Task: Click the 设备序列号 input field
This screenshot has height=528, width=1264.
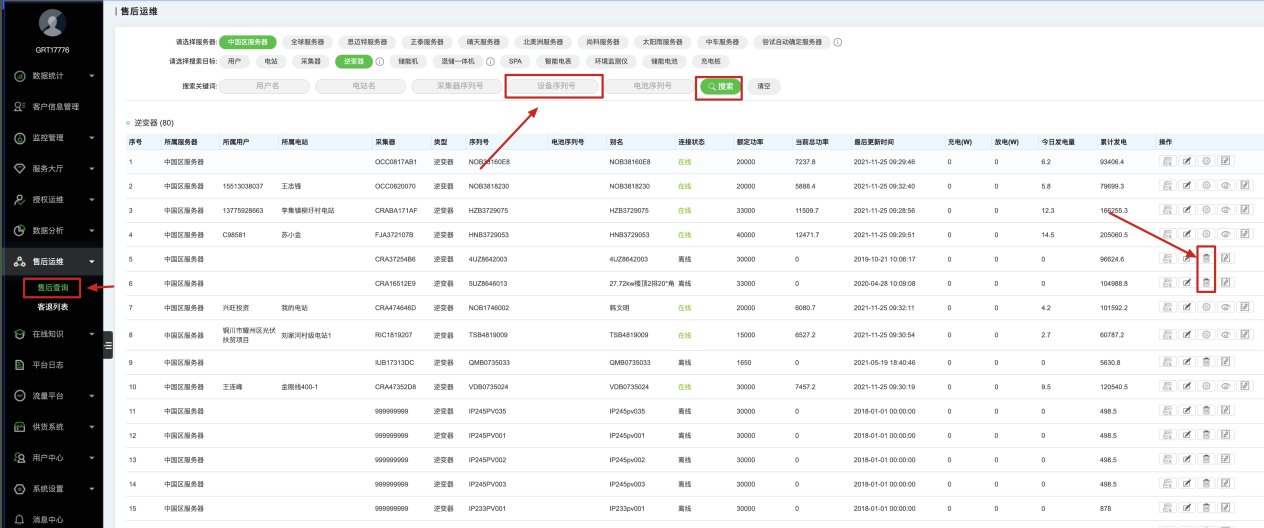Action: 555,87
